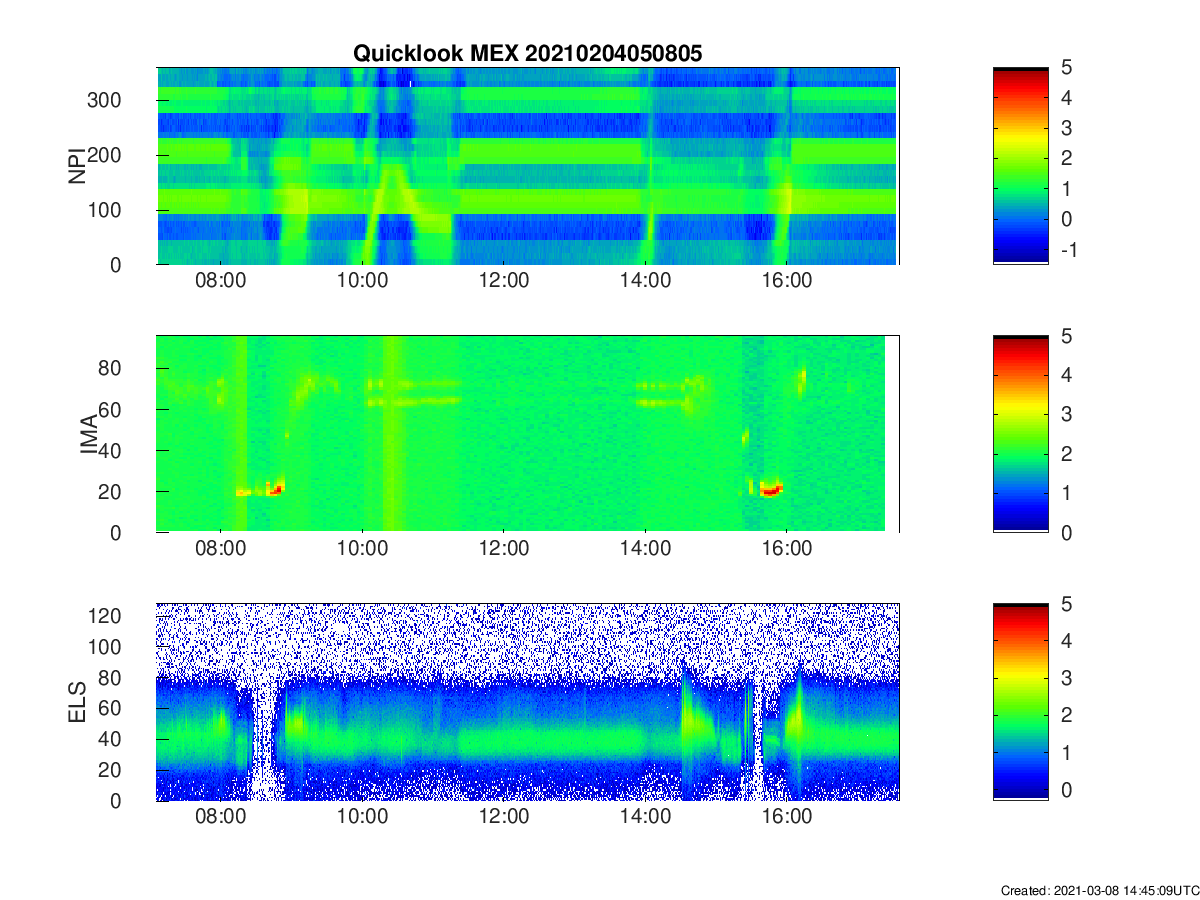Click the '12:00' tick of IMA plot
The width and height of the screenshot is (1200, 900).
[504, 549]
